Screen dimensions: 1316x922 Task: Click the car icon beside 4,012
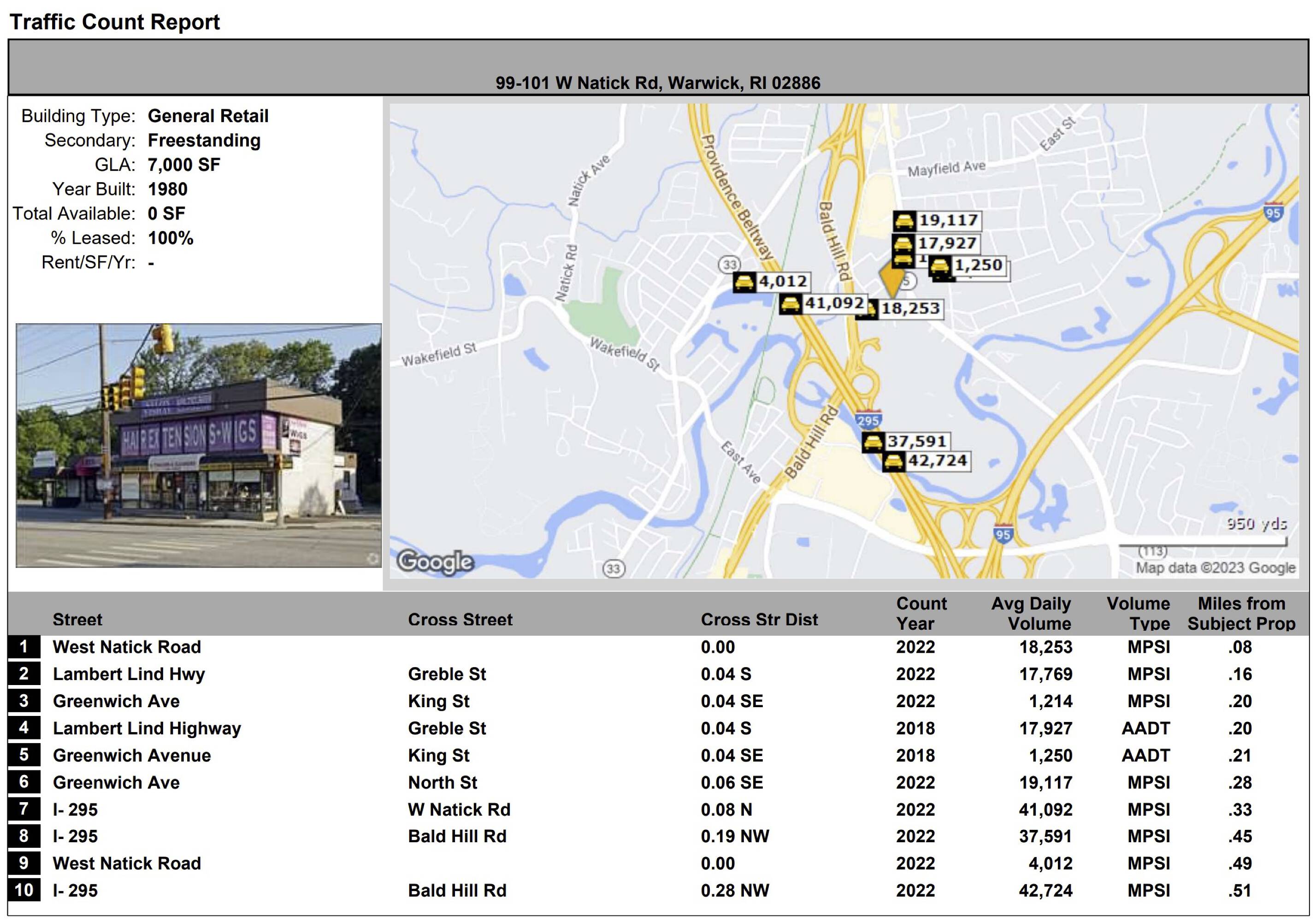click(x=744, y=282)
